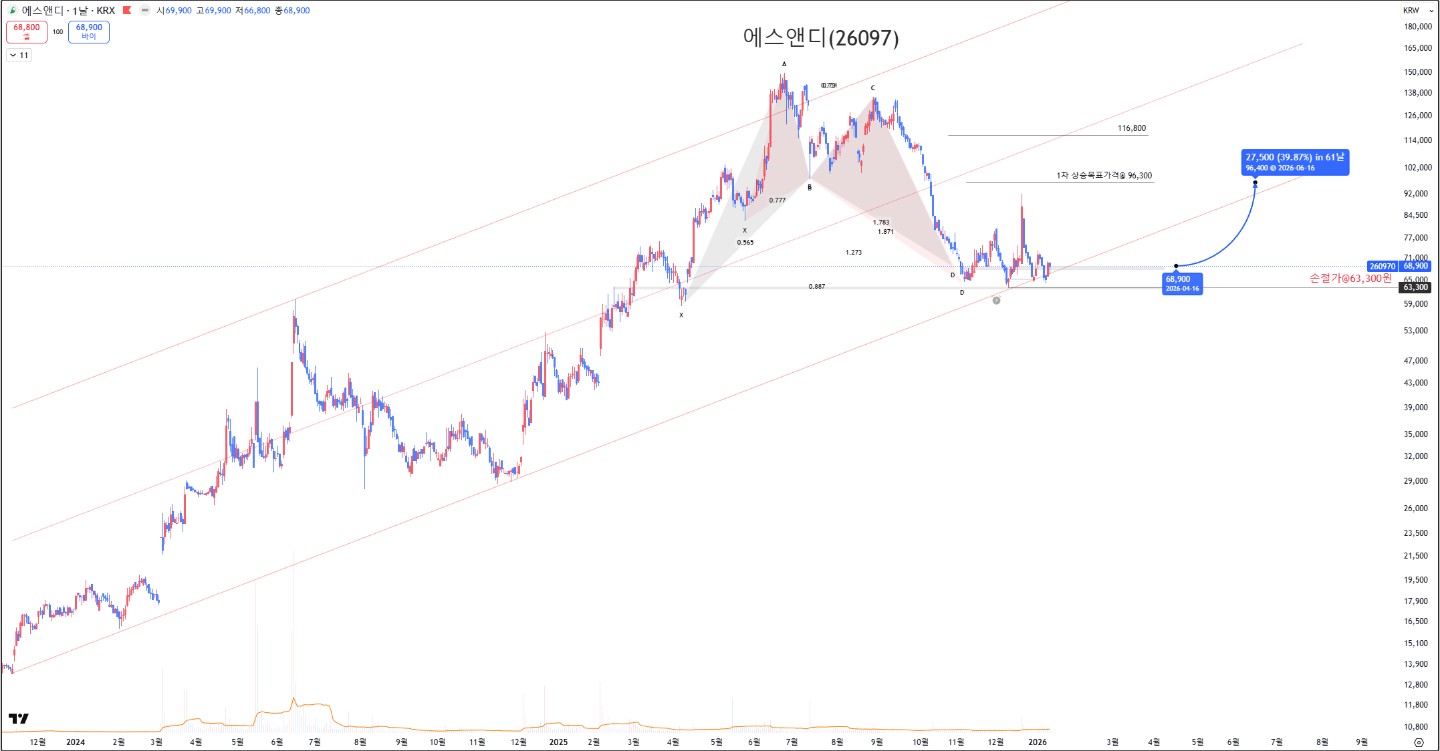Open time axis settings gear icon
1440x751 pixels.
1419,742
